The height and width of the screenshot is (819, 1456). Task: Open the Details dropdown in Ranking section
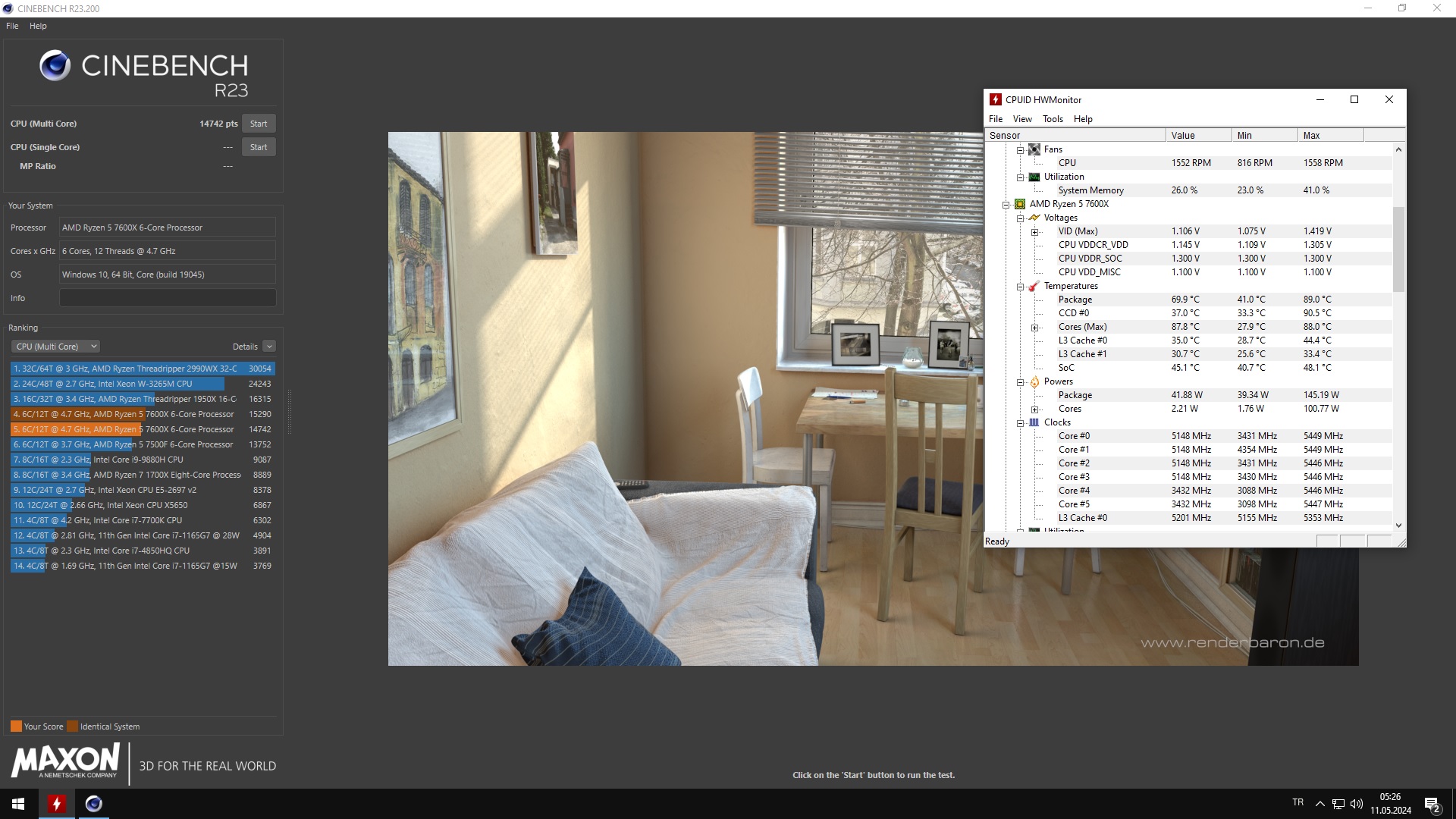[x=268, y=346]
